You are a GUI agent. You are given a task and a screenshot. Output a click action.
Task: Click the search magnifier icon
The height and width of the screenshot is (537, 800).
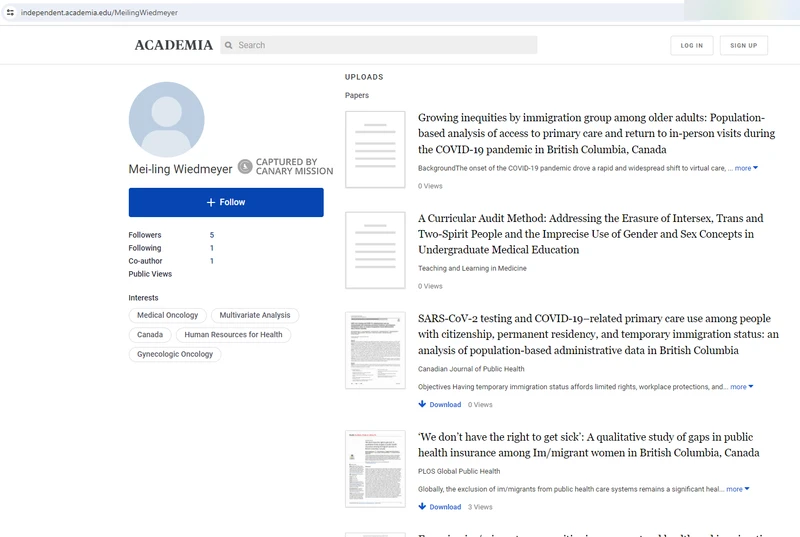229,45
